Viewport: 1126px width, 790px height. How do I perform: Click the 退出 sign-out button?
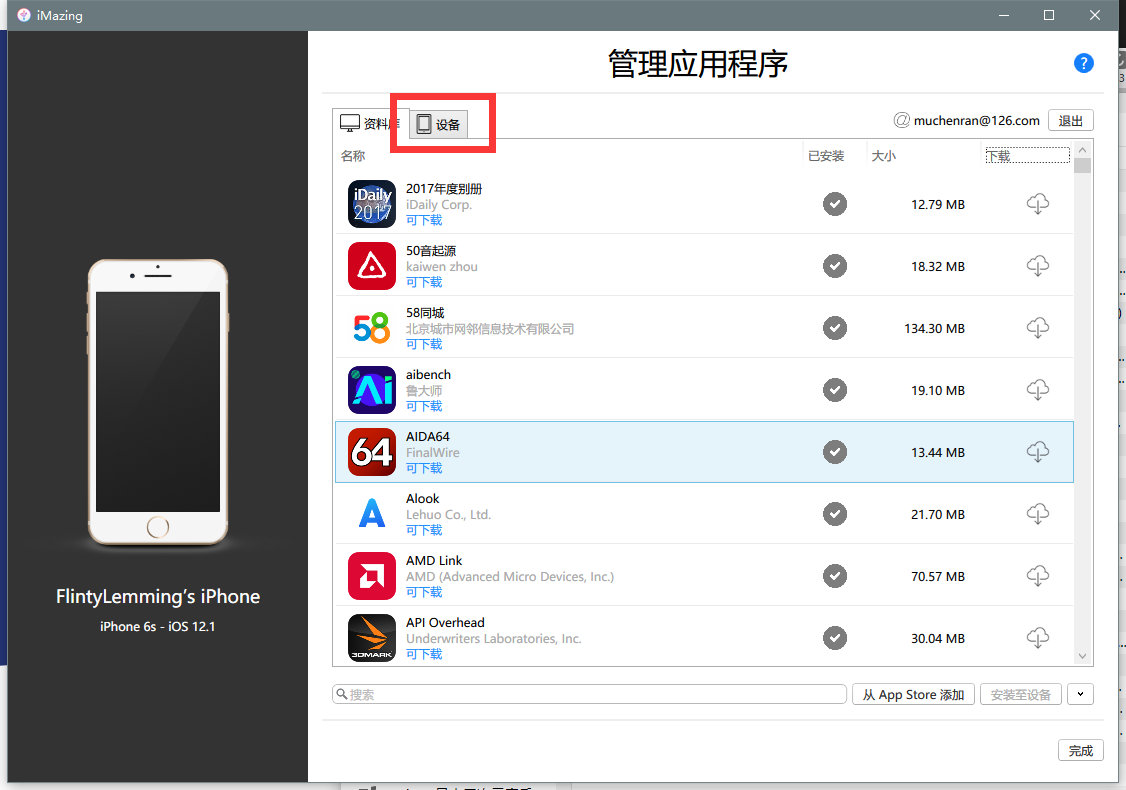point(1070,120)
